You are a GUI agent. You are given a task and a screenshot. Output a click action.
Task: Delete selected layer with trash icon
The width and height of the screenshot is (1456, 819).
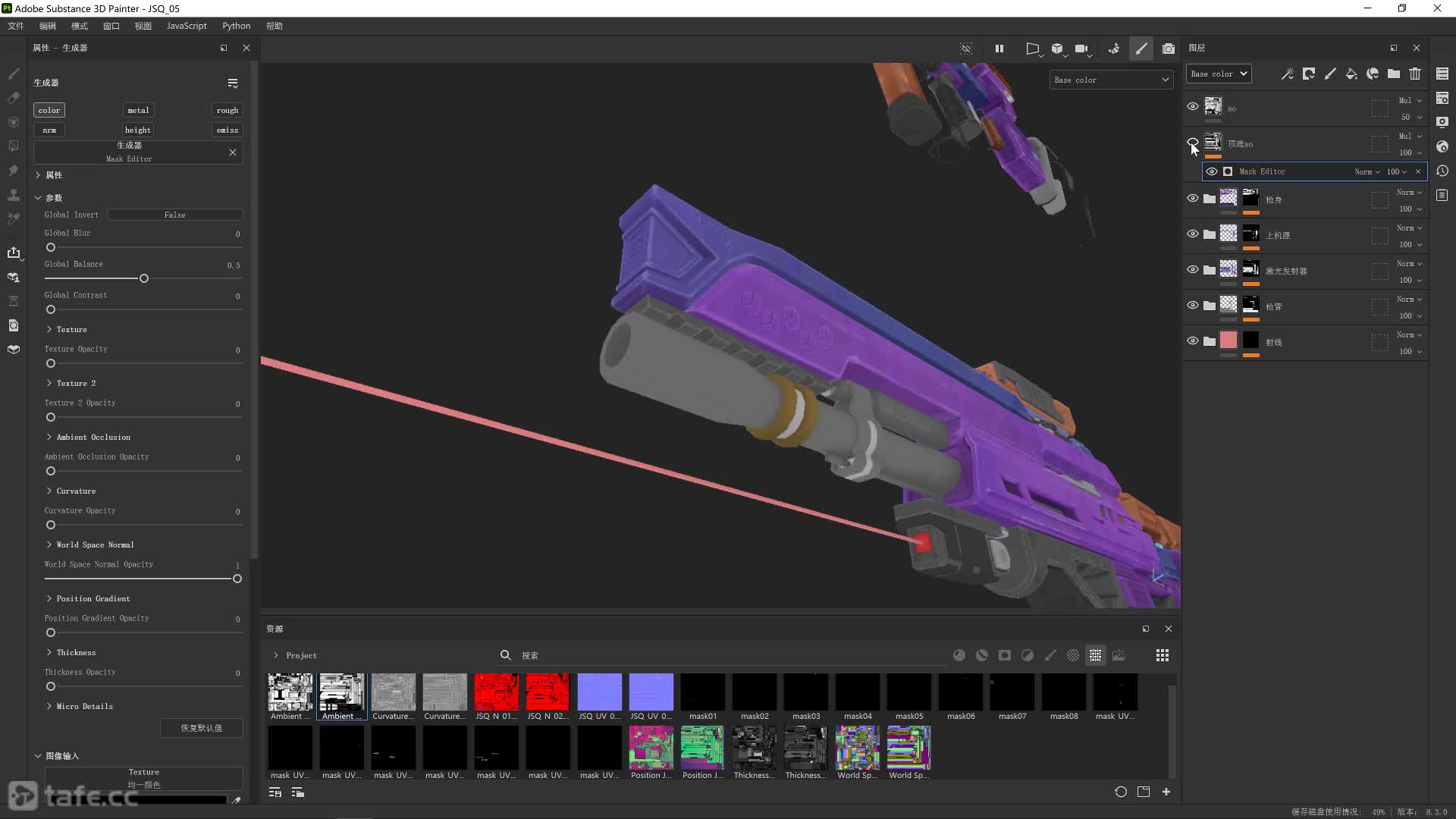1415,74
